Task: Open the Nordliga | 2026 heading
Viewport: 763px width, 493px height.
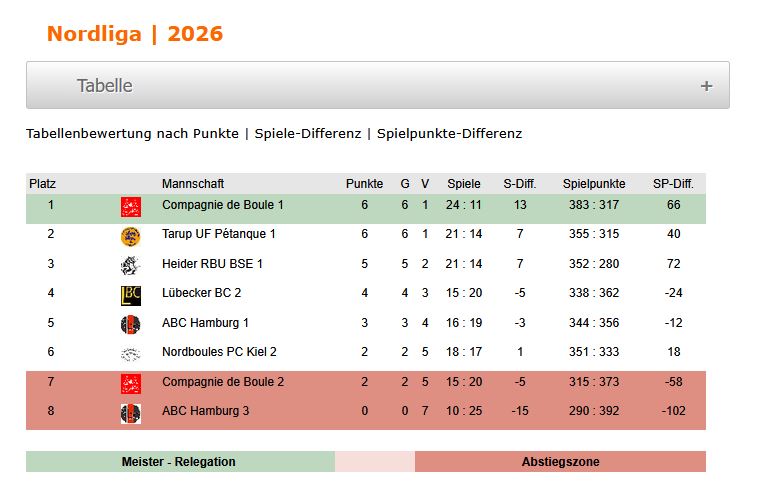Action: coord(135,34)
